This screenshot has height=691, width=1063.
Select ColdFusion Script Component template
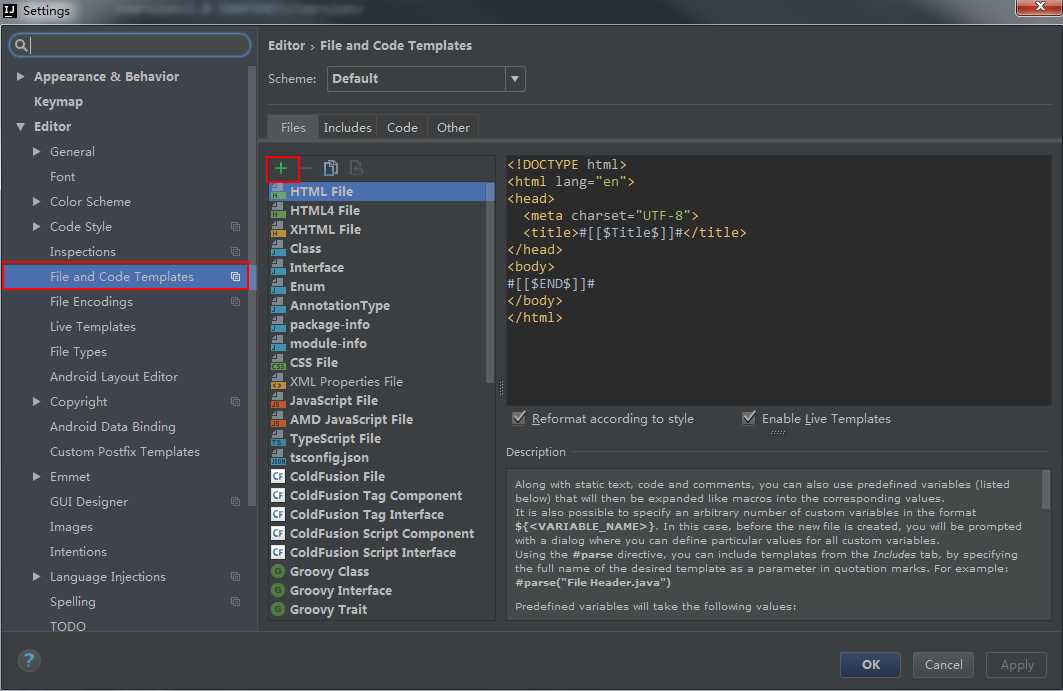(x=382, y=534)
